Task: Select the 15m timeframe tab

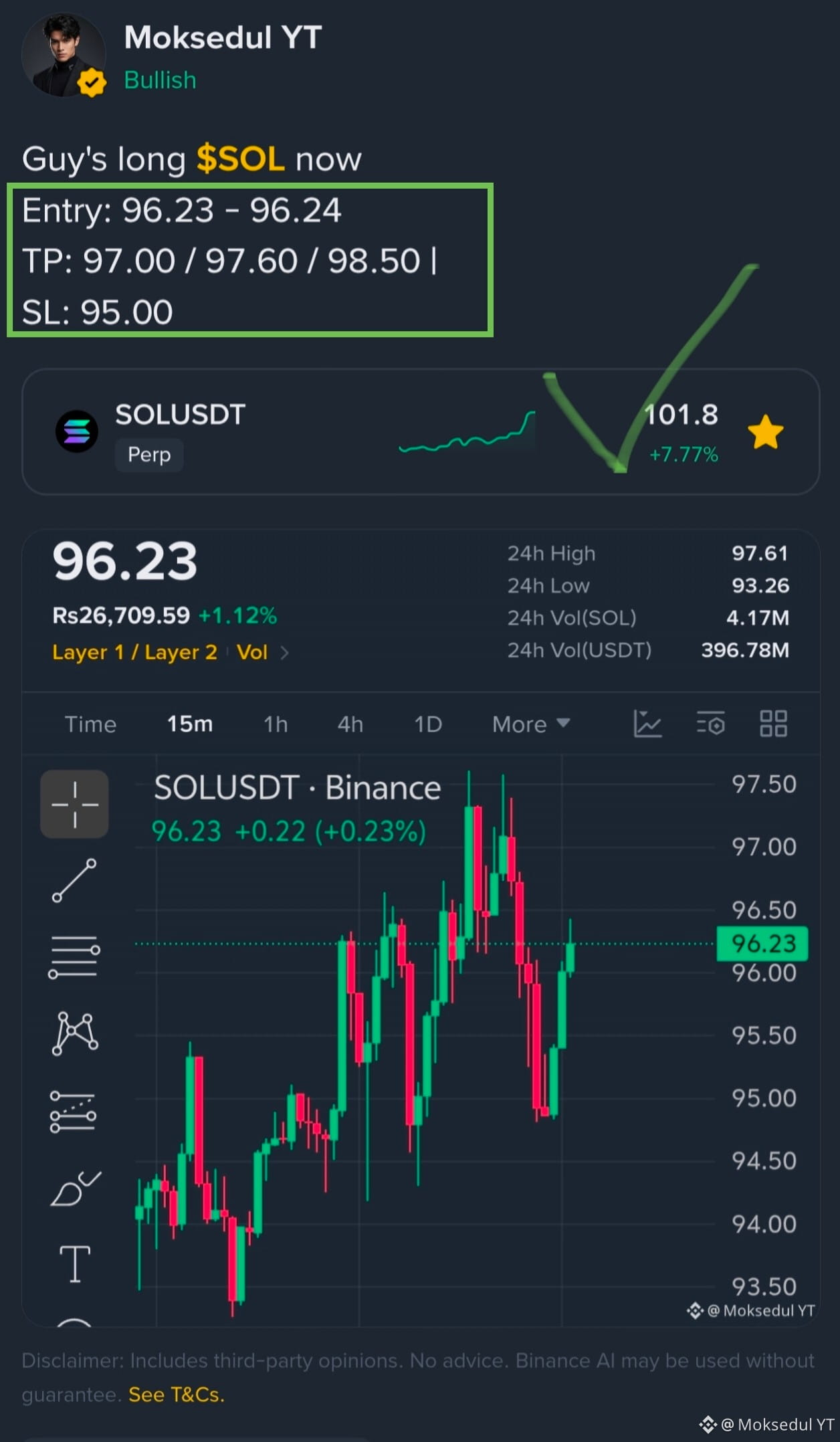Action: [x=190, y=724]
